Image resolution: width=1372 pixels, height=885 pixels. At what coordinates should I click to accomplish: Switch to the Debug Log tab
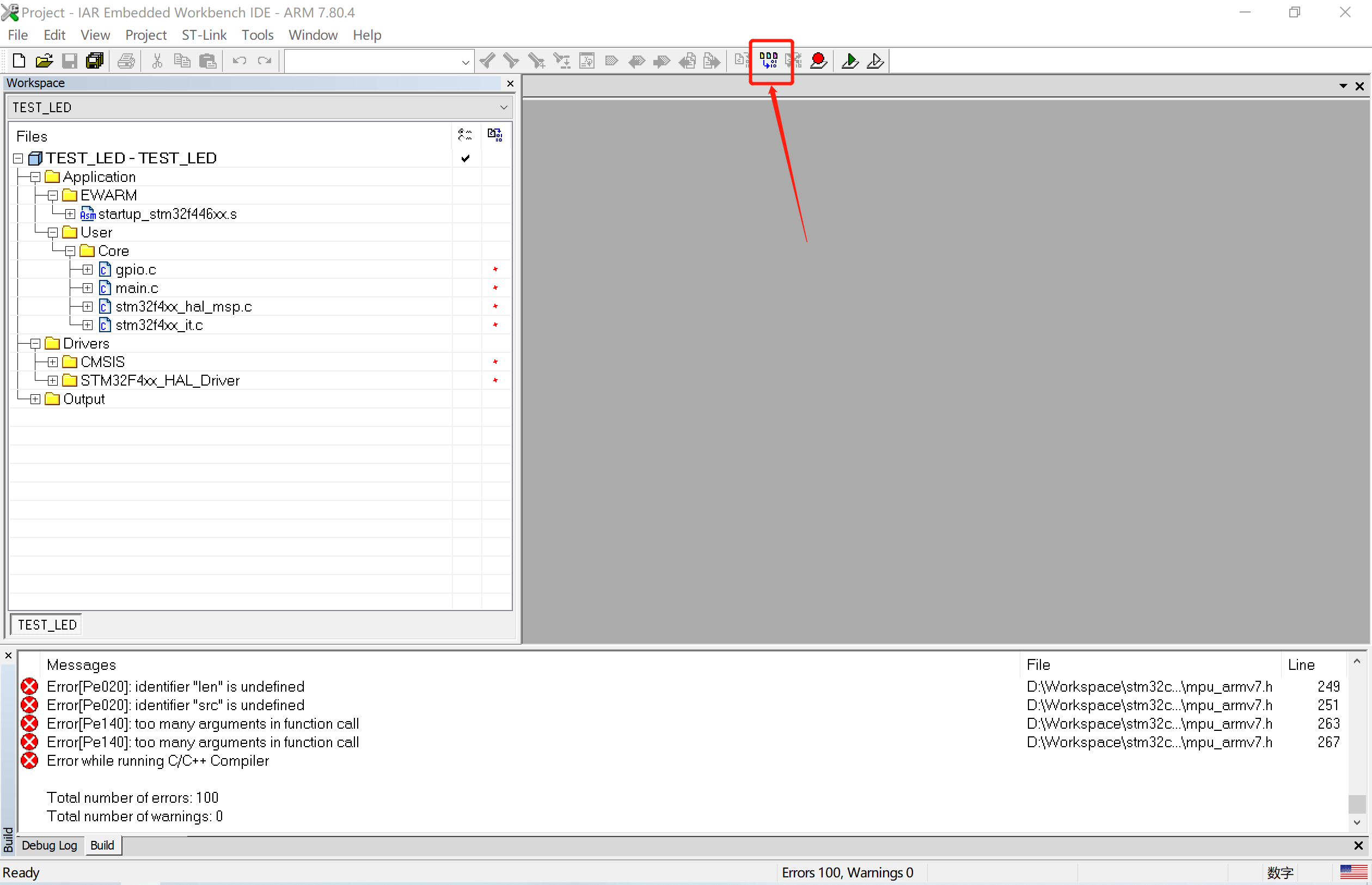pyautogui.click(x=50, y=845)
